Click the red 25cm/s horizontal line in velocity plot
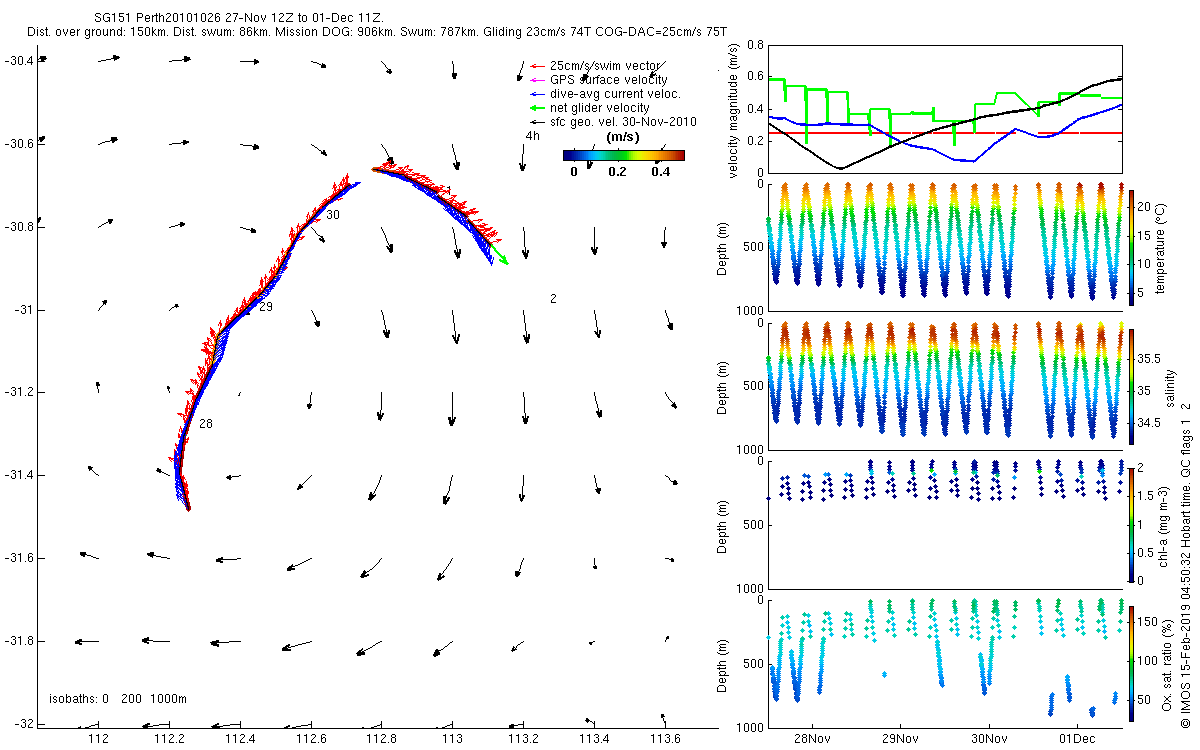 coord(944,133)
